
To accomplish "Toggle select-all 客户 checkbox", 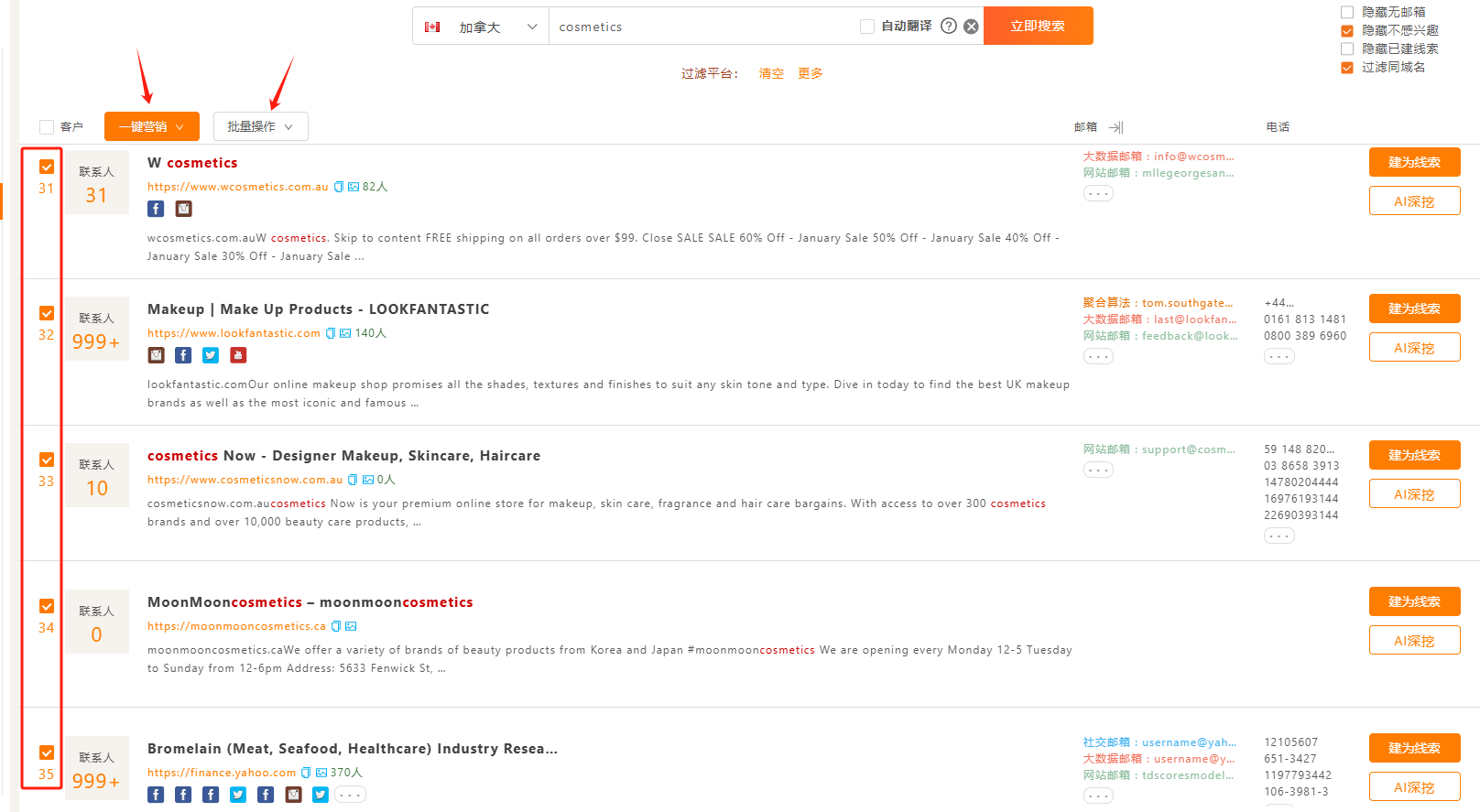I will (x=47, y=127).
